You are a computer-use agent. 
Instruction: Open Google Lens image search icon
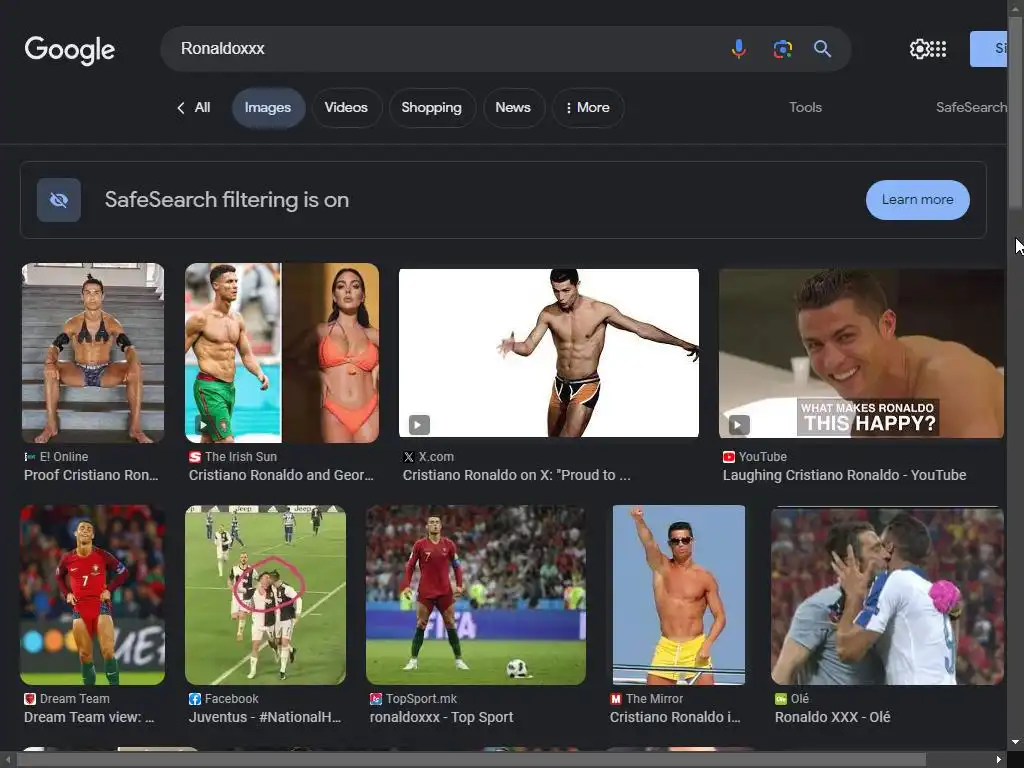[782, 49]
